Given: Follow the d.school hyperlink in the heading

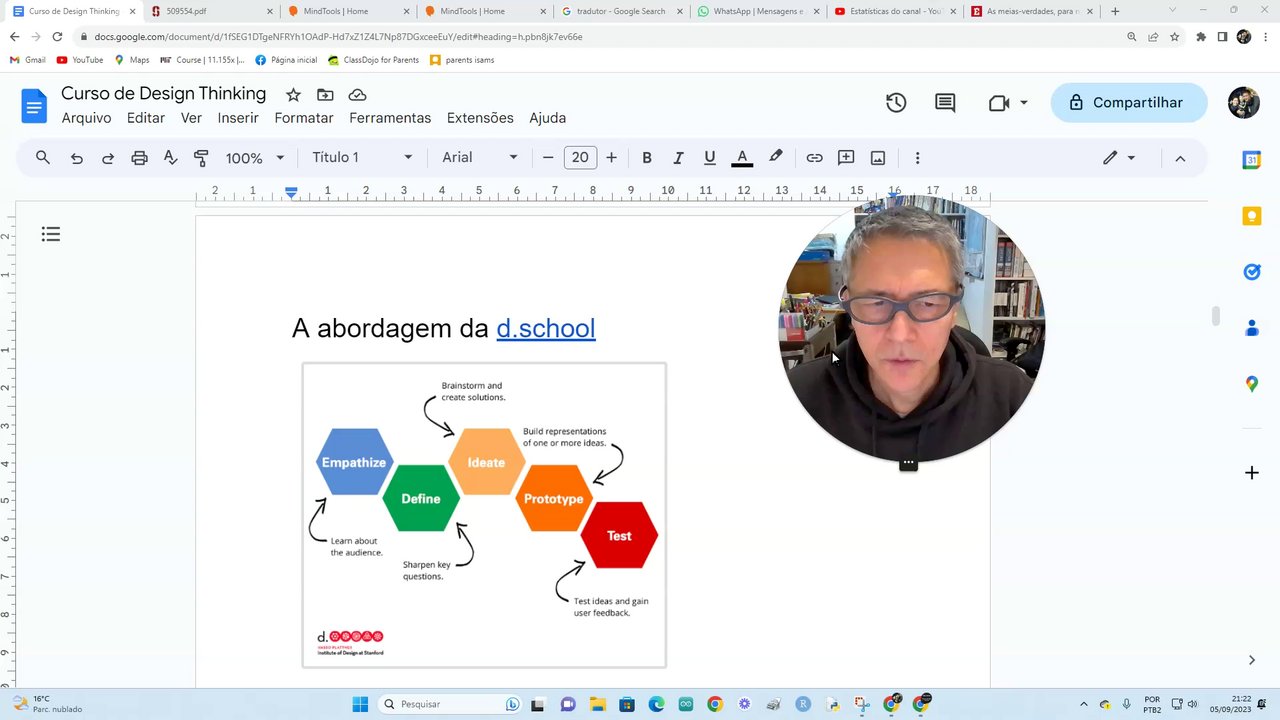Looking at the screenshot, I should [x=546, y=328].
